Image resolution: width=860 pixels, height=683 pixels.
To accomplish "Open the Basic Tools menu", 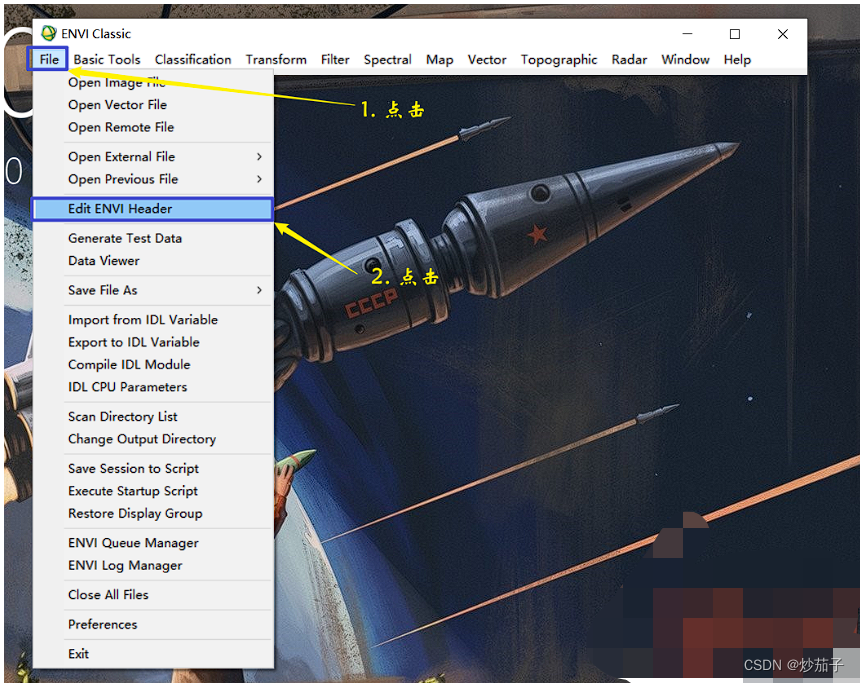I will [x=107, y=59].
